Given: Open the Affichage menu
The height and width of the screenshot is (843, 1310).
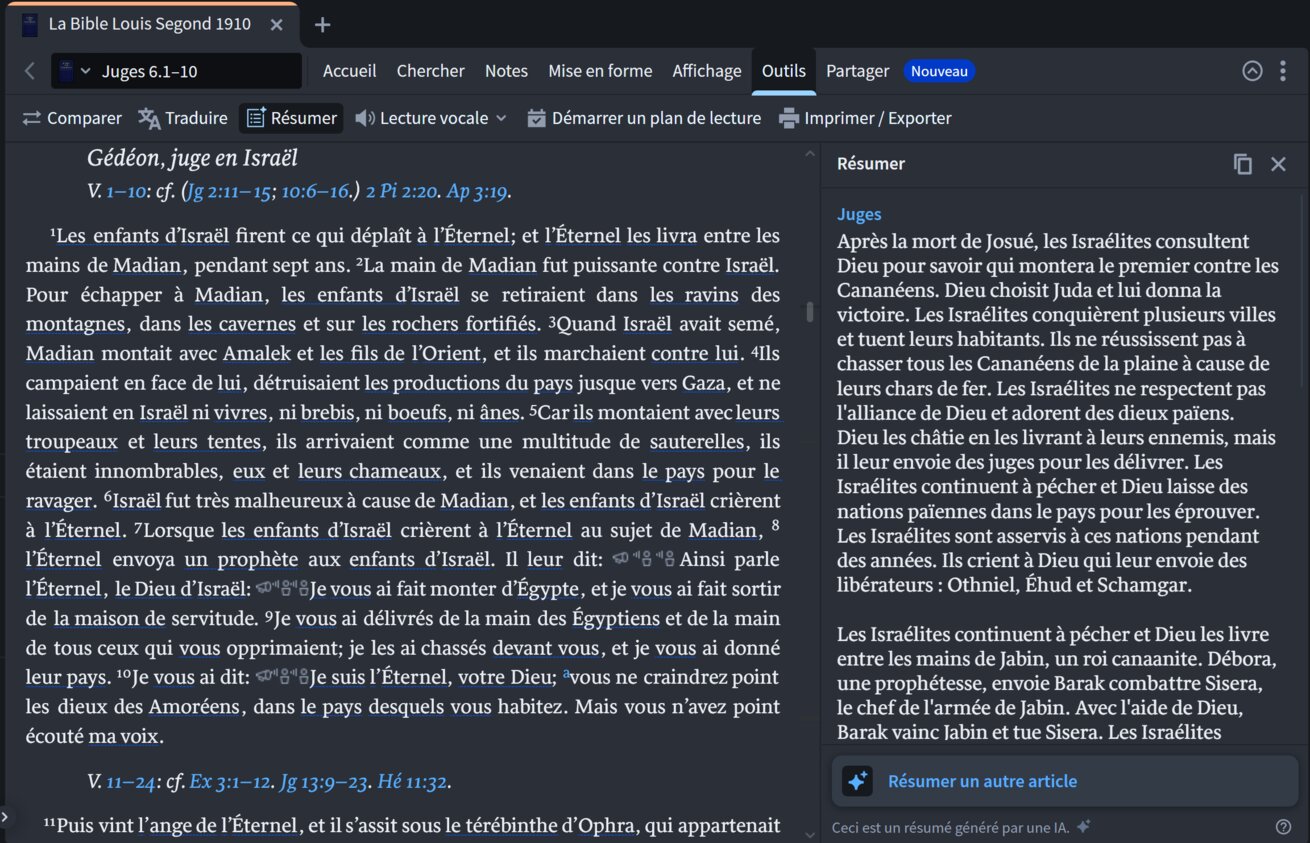Looking at the screenshot, I should (707, 71).
